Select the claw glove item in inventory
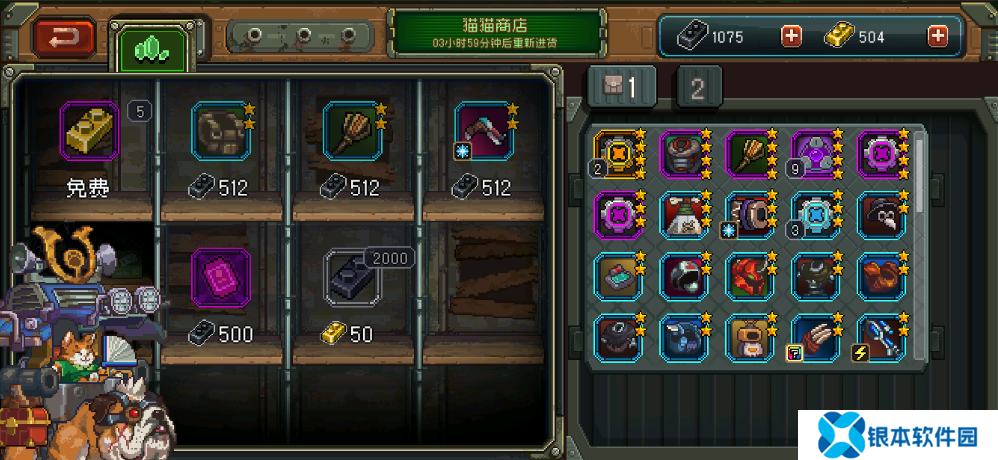998x460 pixels. (x=815, y=338)
